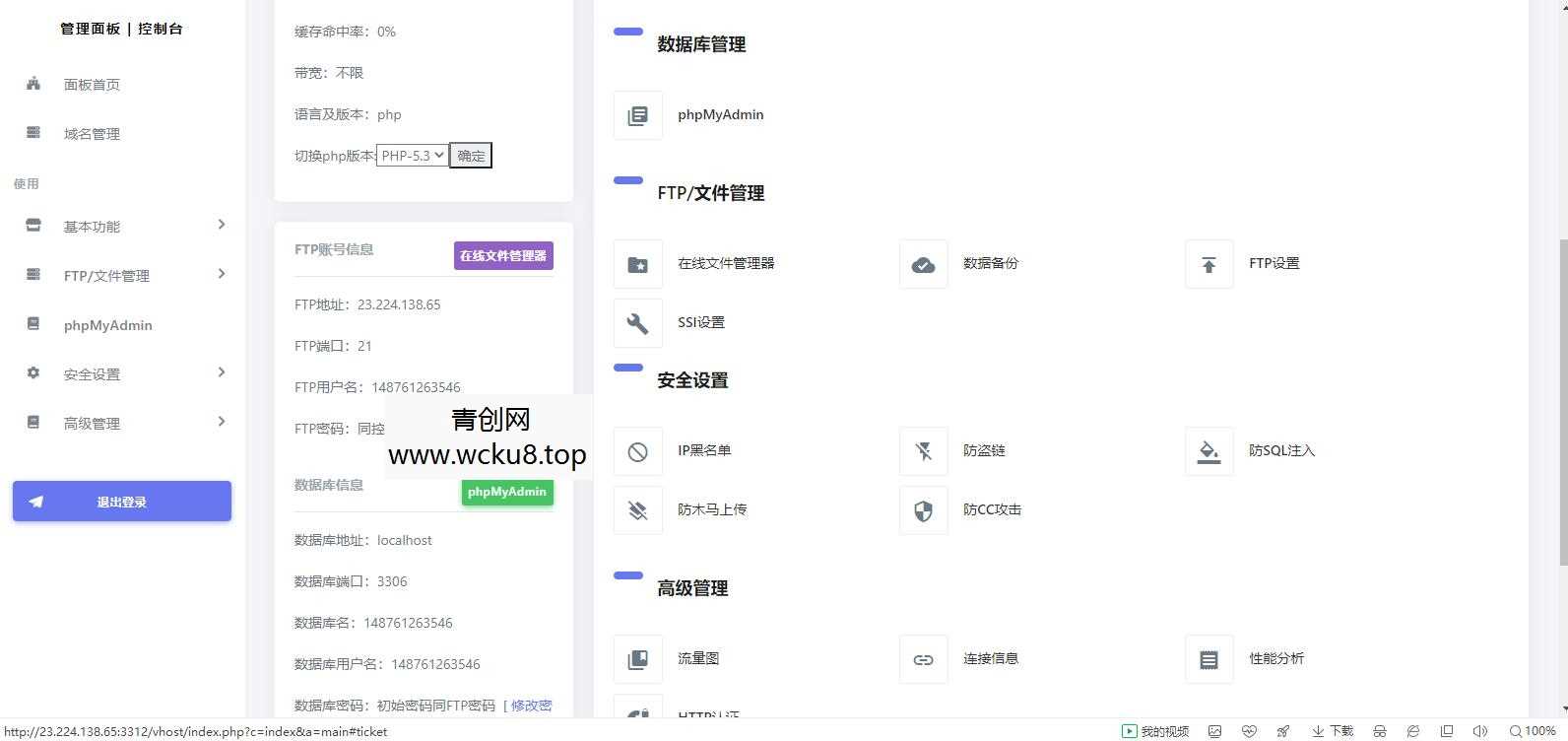The height and width of the screenshot is (741, 1568).
Task: Open the FTP设置 upload icon
Action: click(1209, 264)
